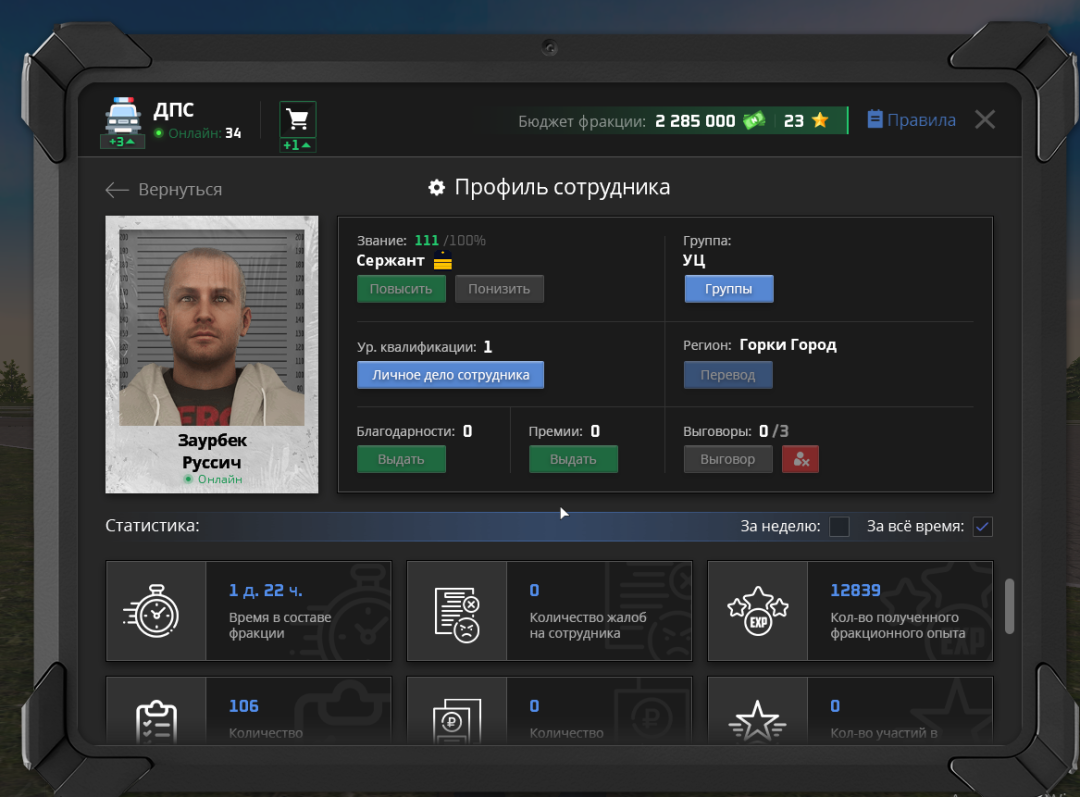Open the shopping cart store icon
This screenshot has height=797, width=1080.
point(297,120)
